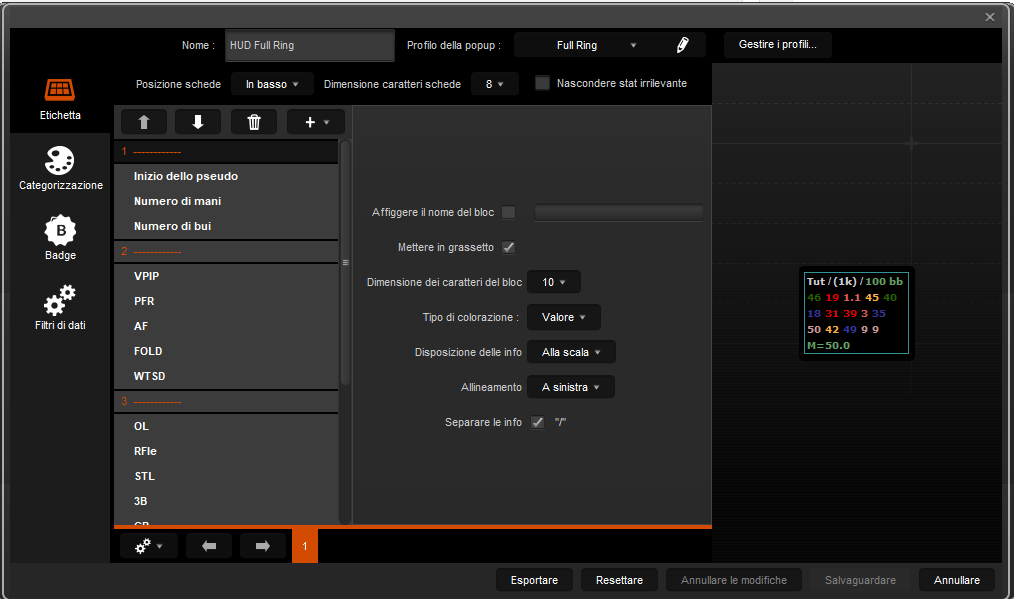
Task: Move selected stat up with arrow button
Action: tap(144, 122)
